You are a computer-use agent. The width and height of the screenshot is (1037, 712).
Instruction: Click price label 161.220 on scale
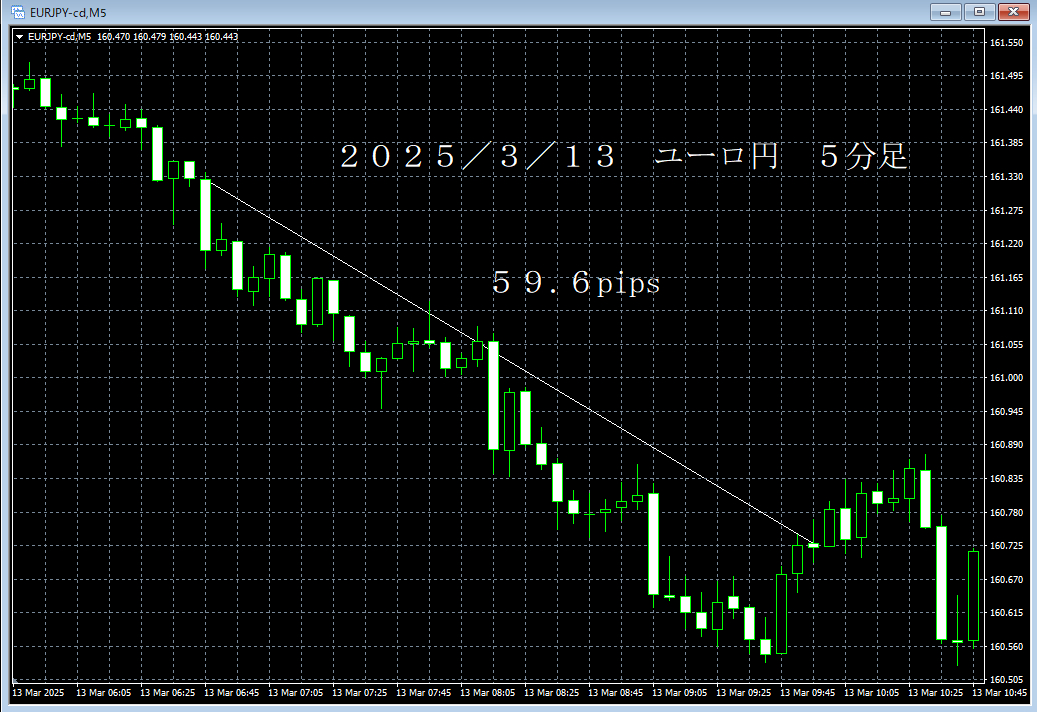[x=1006, y=244]
